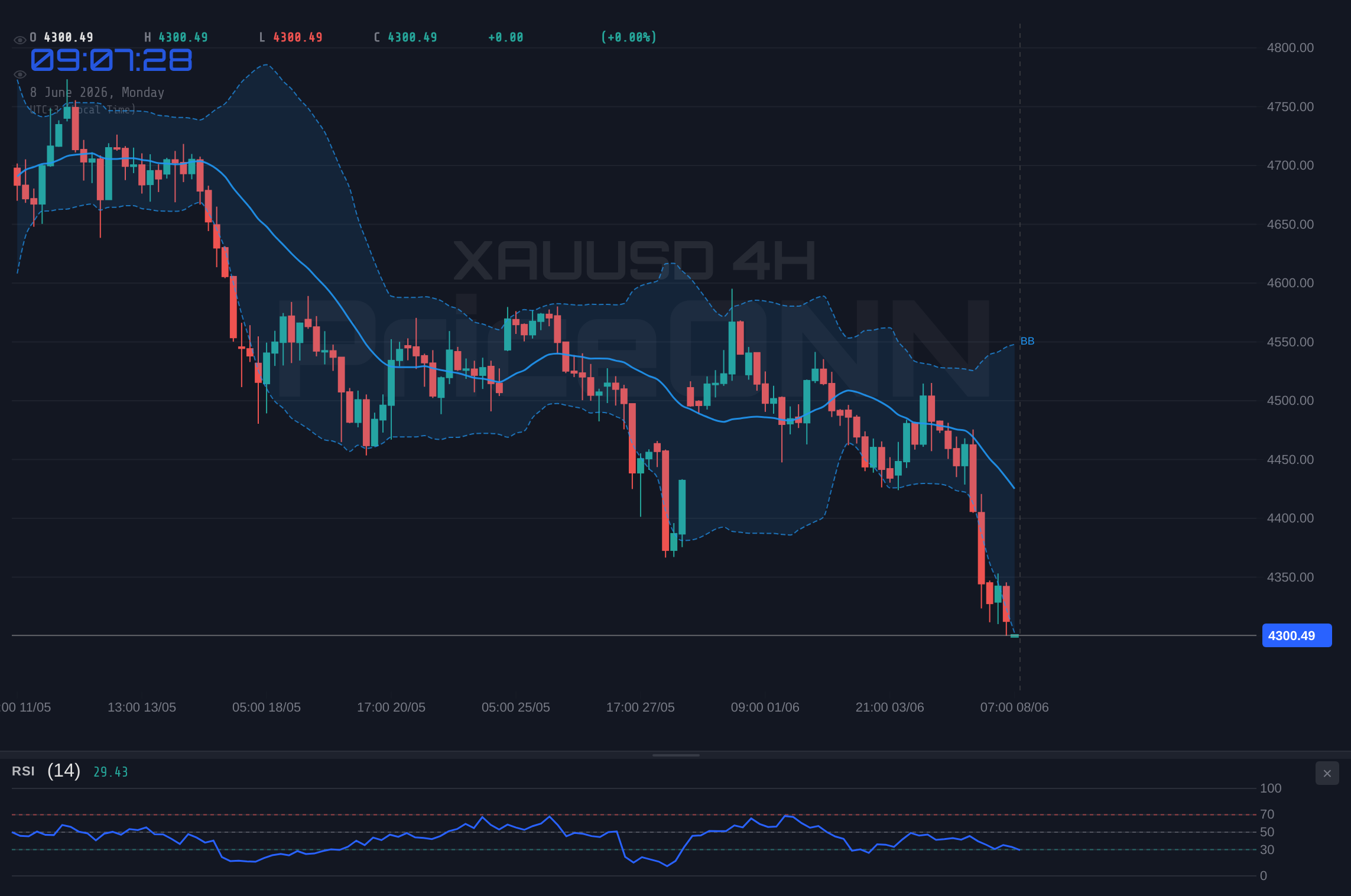This screenshot has width=1351, height=896.
Task: Toggle the eye icon beside the clock
Action: 20,74
